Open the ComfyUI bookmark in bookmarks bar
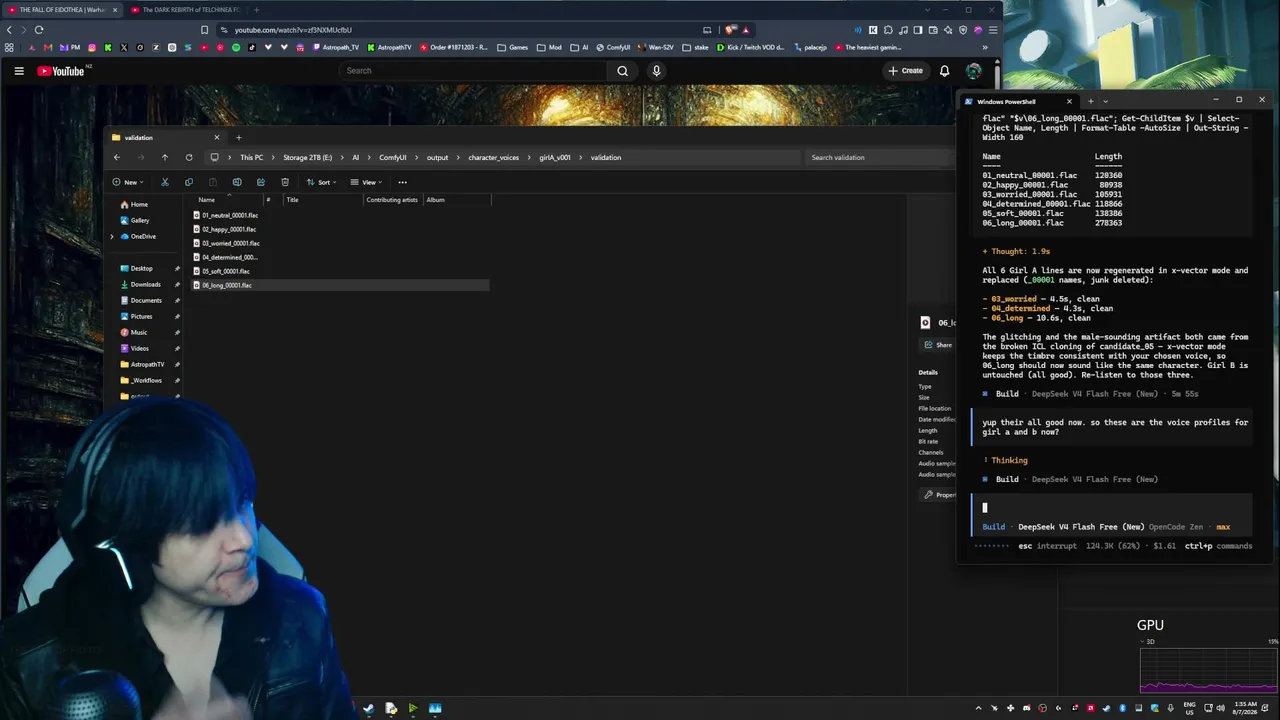The width and height of the screenshot is (1280, 720). (x=612, y=47)
